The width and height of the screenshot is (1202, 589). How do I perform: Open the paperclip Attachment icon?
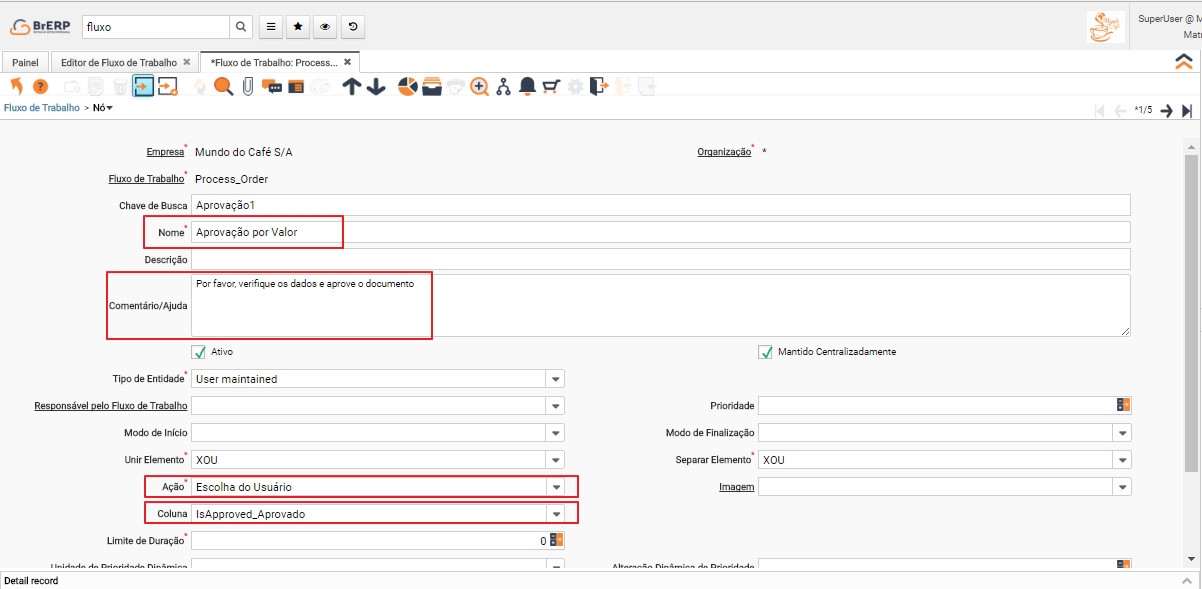247,87
